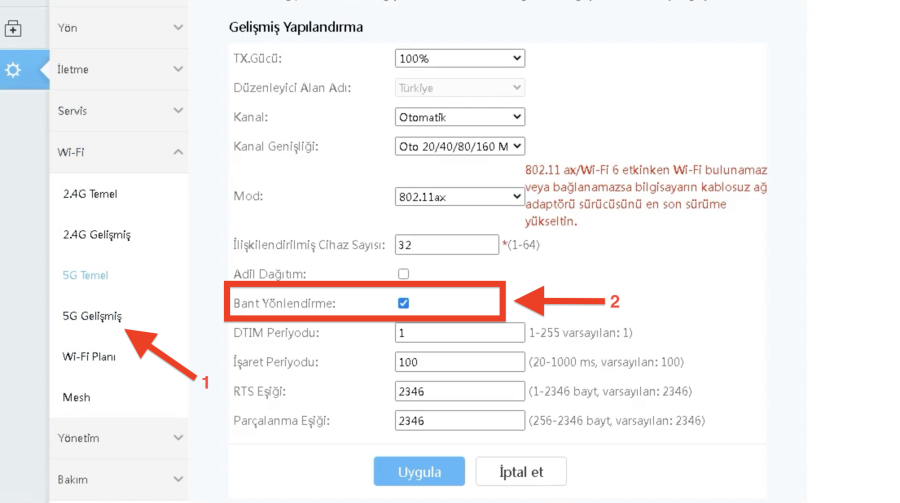Image resolution: width=900 pixels, height=503 pixels.
Task: Open the Kanal dropdown
Action: 459,117
